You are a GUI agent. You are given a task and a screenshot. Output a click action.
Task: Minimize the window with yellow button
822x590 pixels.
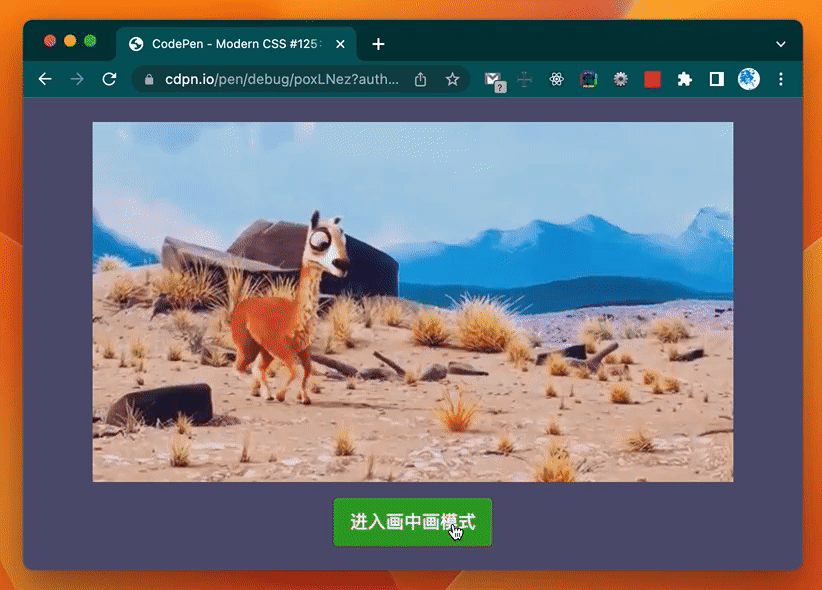70,41
